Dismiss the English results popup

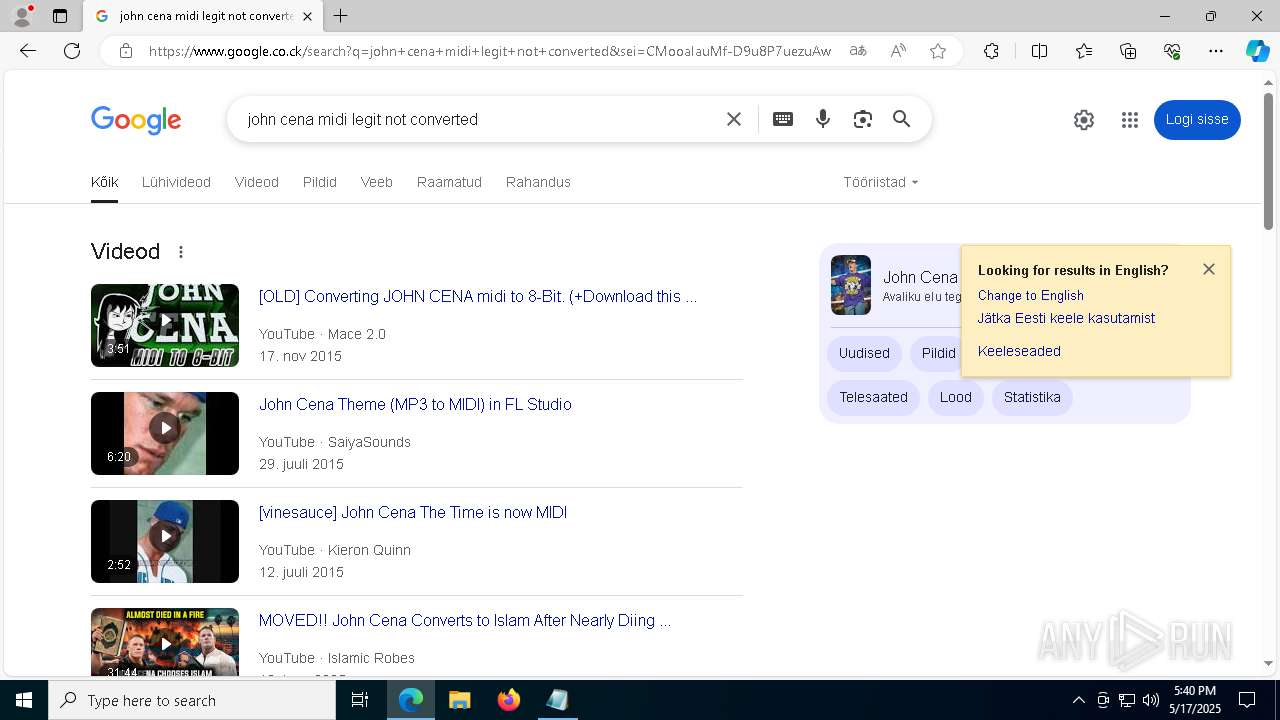pos(1209,269)
